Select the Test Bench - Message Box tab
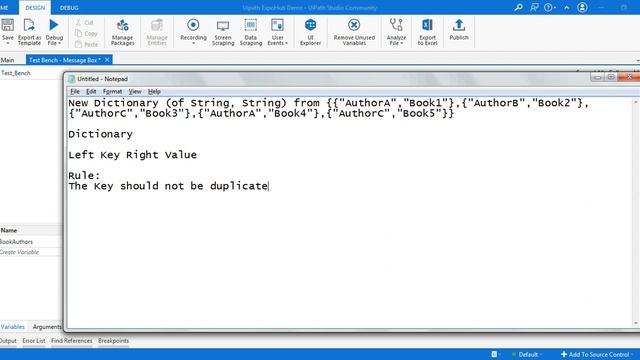640x360 pixels. click(x=65, y=60)
